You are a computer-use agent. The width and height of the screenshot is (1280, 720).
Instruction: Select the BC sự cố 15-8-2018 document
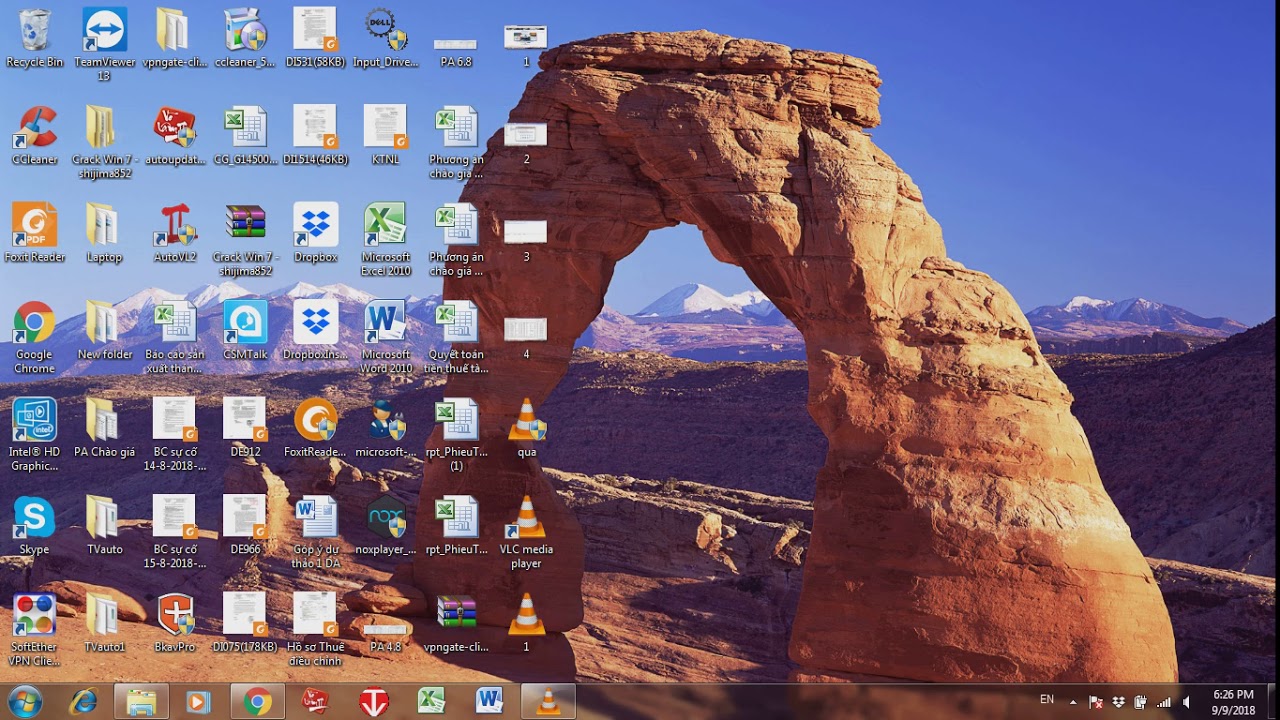pyautogui.click(x=175, y=532)
